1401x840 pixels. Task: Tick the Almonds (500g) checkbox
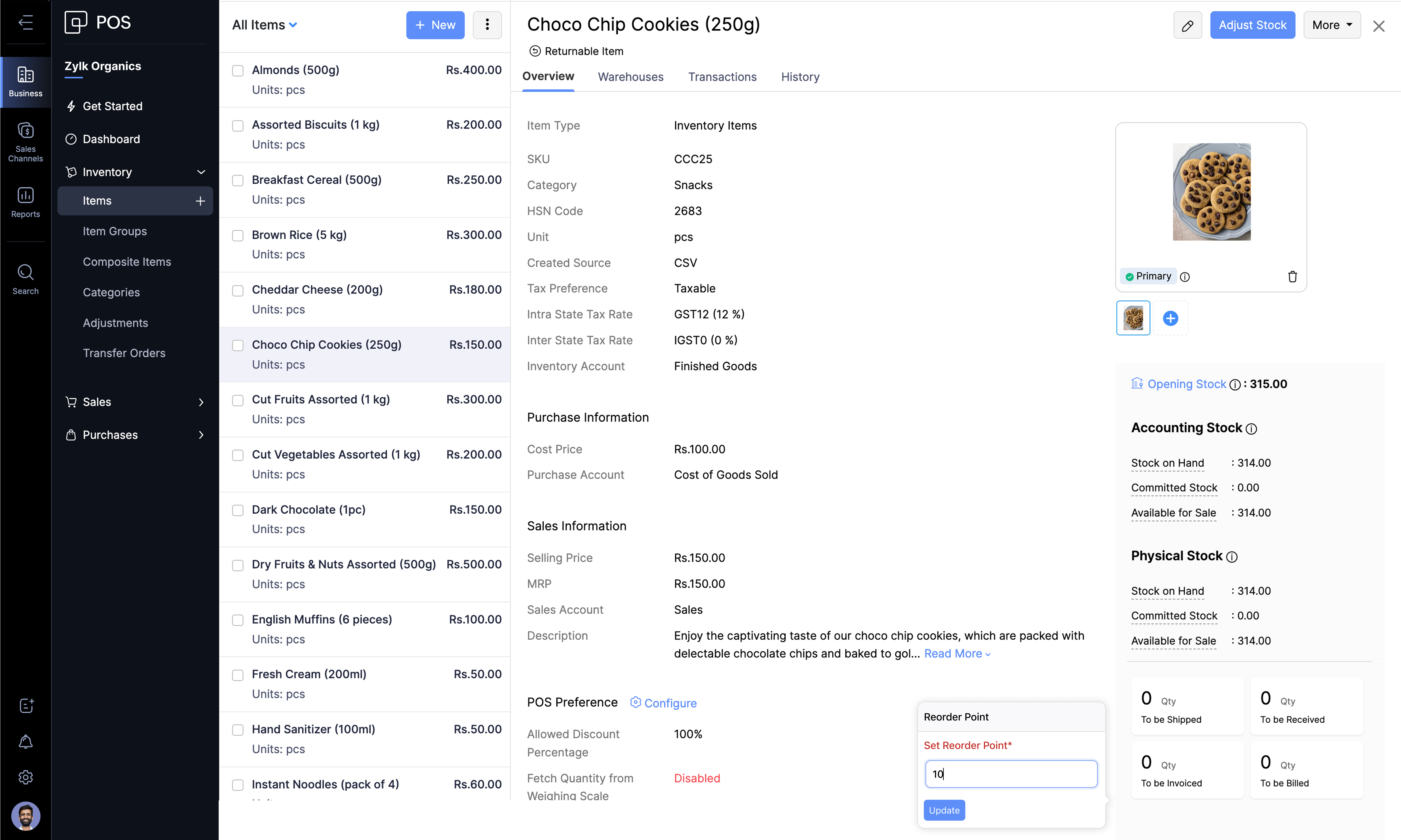coord(238,71)
